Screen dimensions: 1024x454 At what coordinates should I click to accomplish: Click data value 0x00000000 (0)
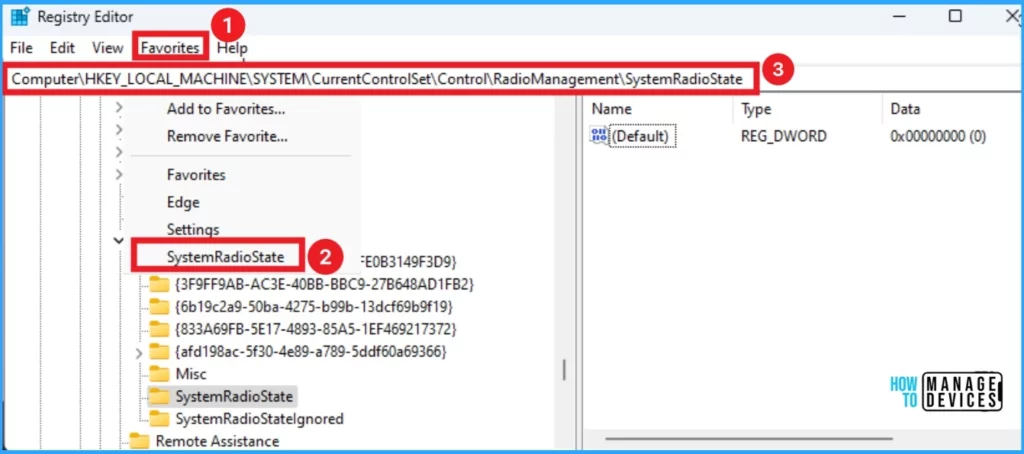[938, 137]
